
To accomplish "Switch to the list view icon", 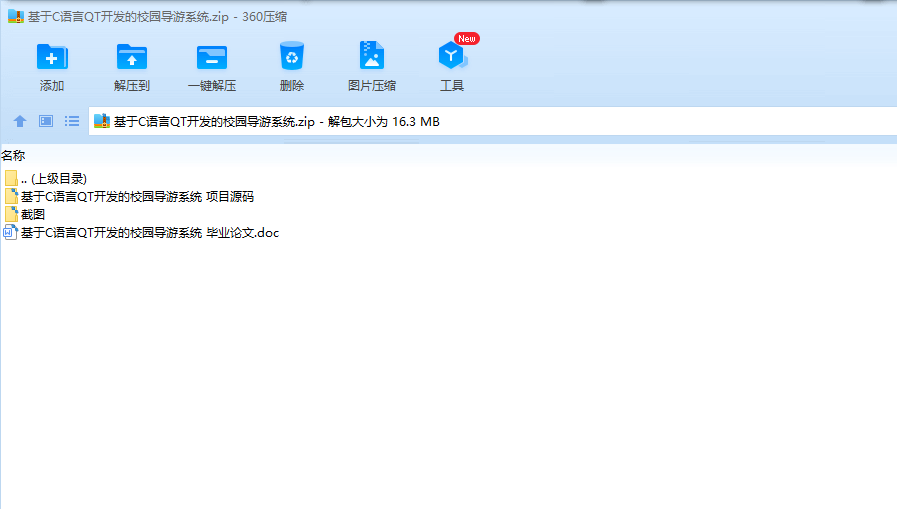I will click(x=72, y=121).
